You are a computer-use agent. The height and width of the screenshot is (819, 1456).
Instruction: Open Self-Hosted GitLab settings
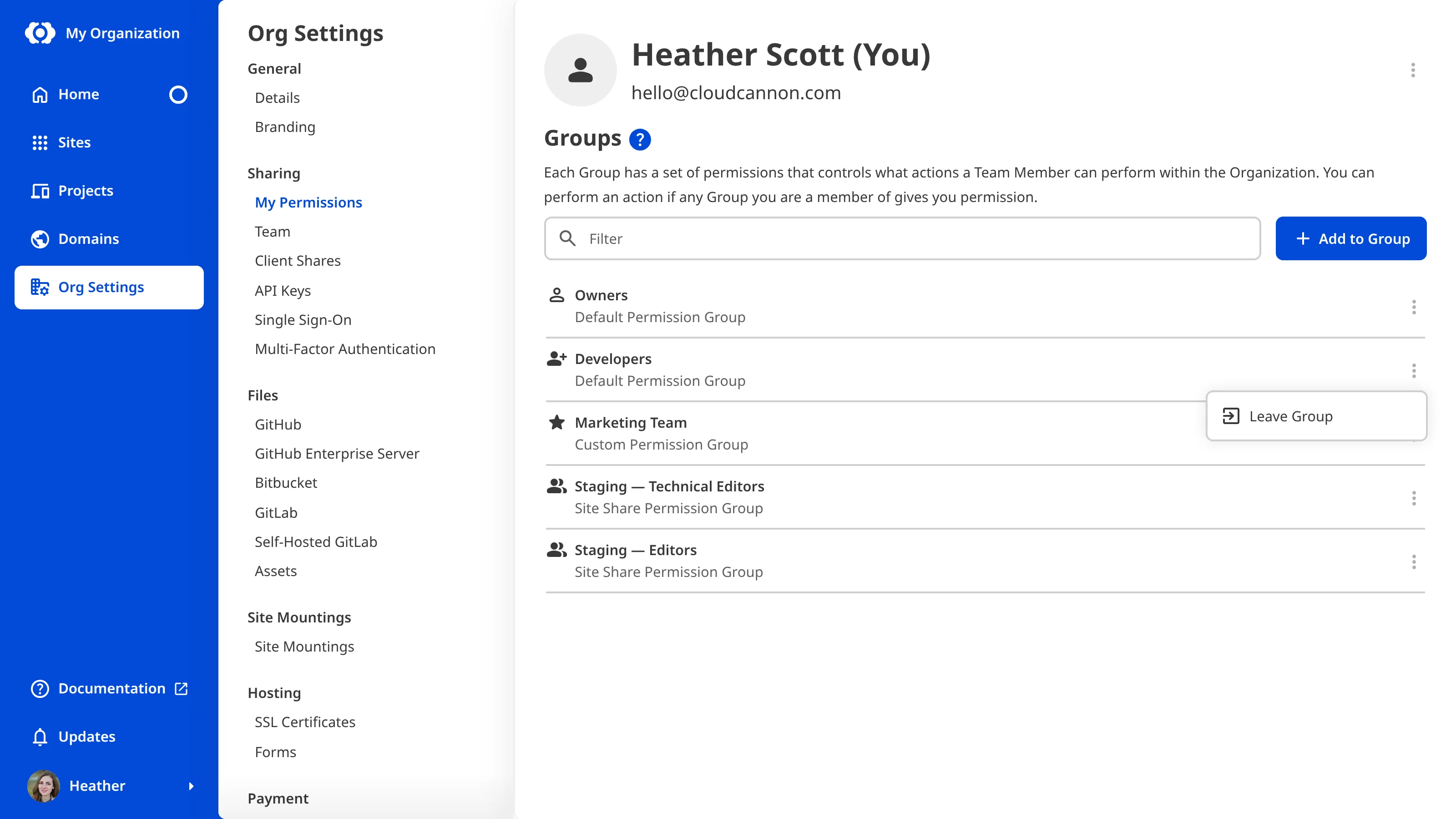point(315,541)
